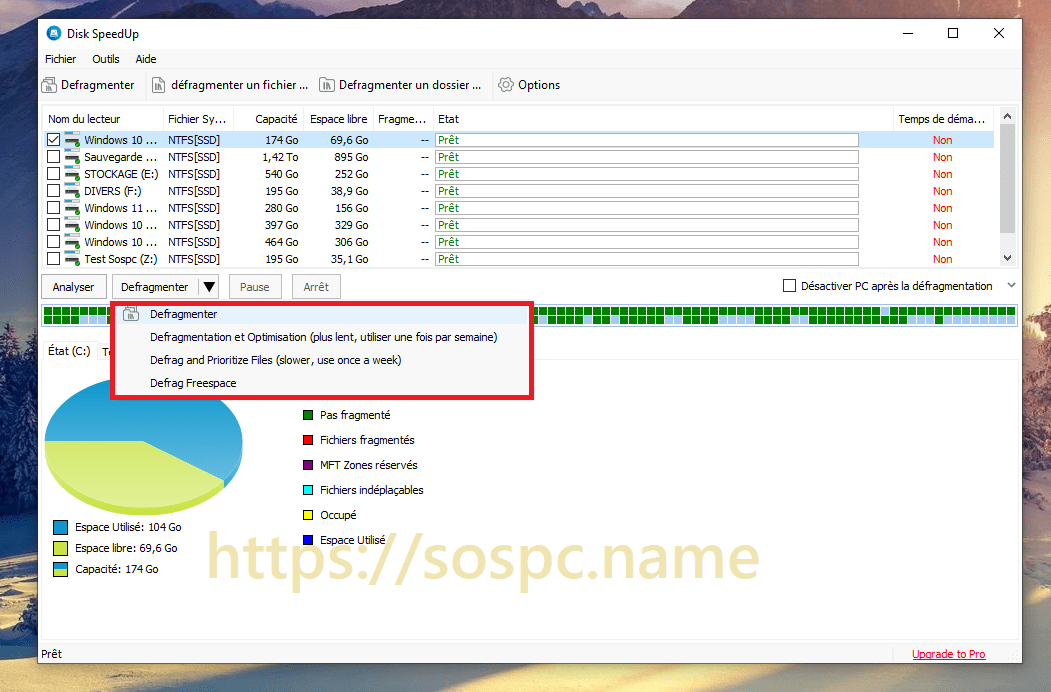Click the Pause button
The width and height of the screenshot is (1051, 692).
(x=255, y=287)
